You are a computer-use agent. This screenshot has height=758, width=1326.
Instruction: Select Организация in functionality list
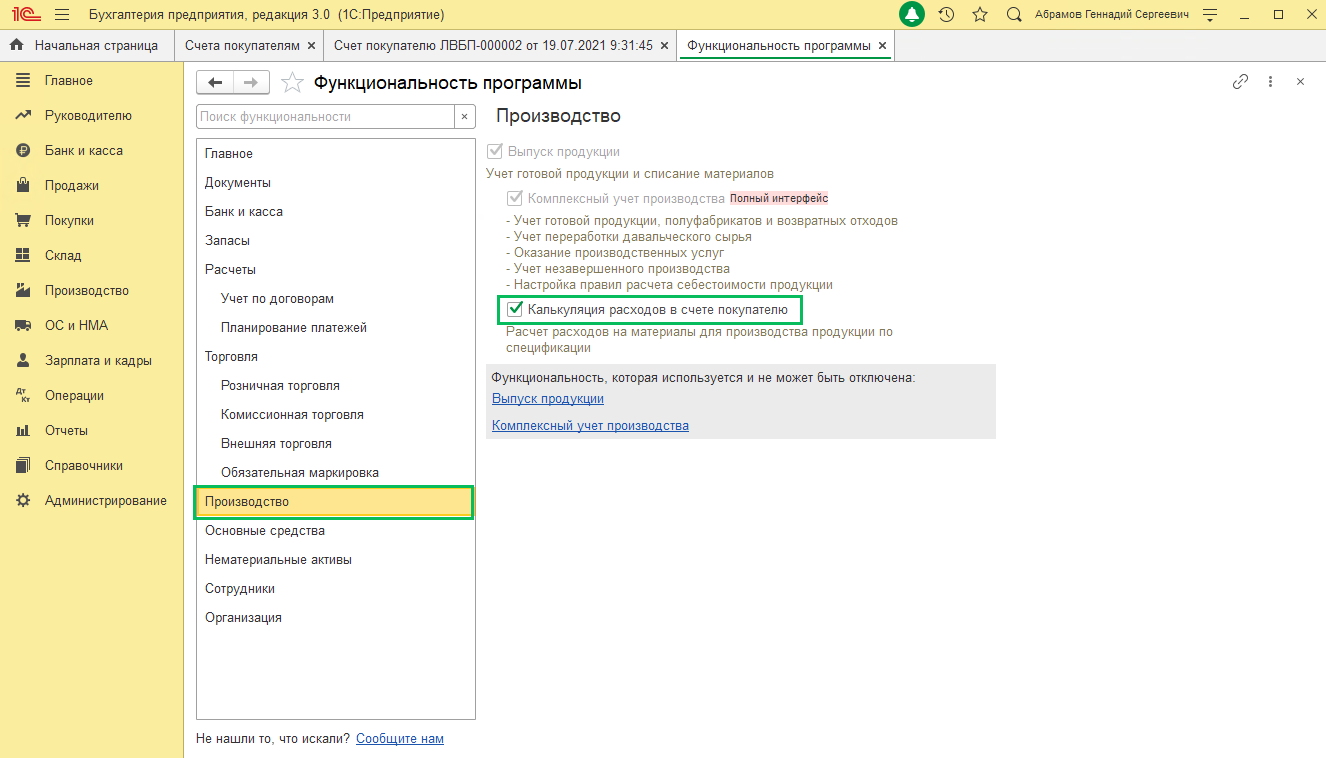[335, 617]
